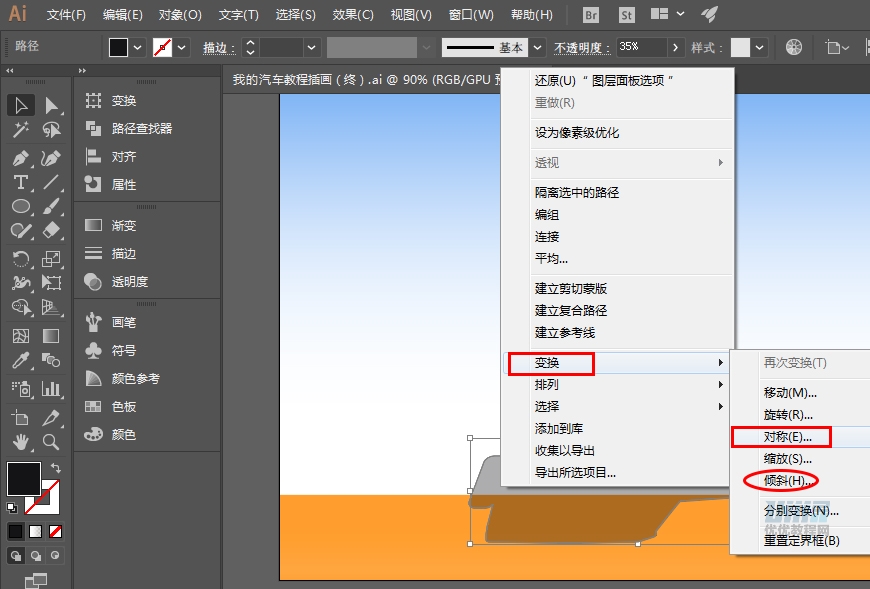Open the stroke weight dropdown

click(x=311, y=46)
